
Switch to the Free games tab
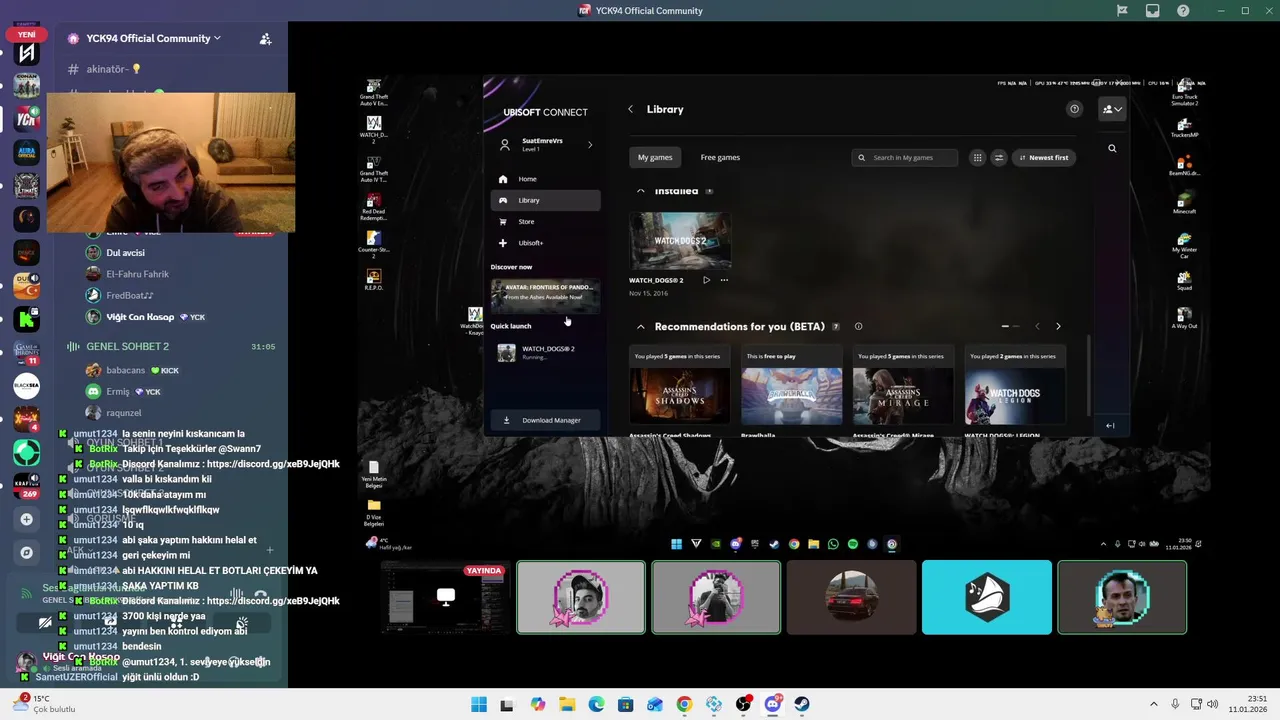720,157
